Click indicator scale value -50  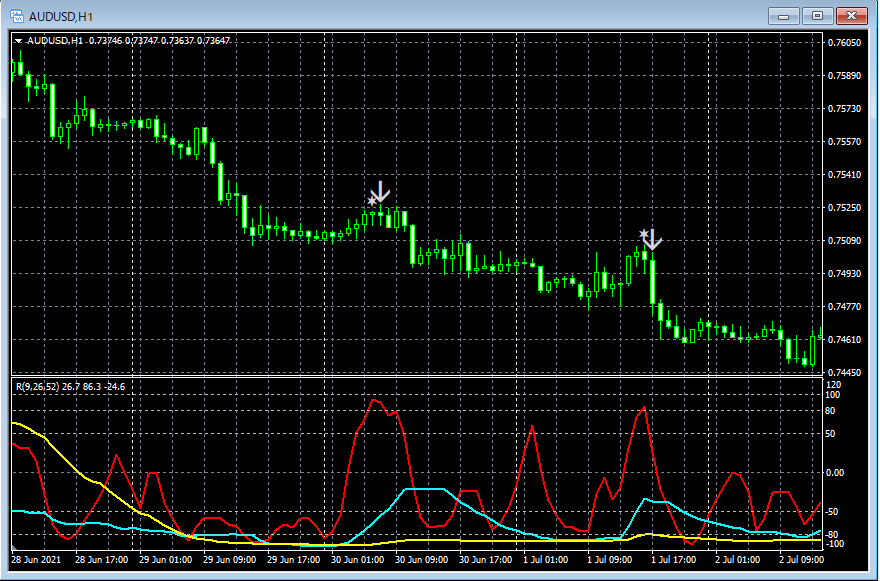[x=831, y=512]
